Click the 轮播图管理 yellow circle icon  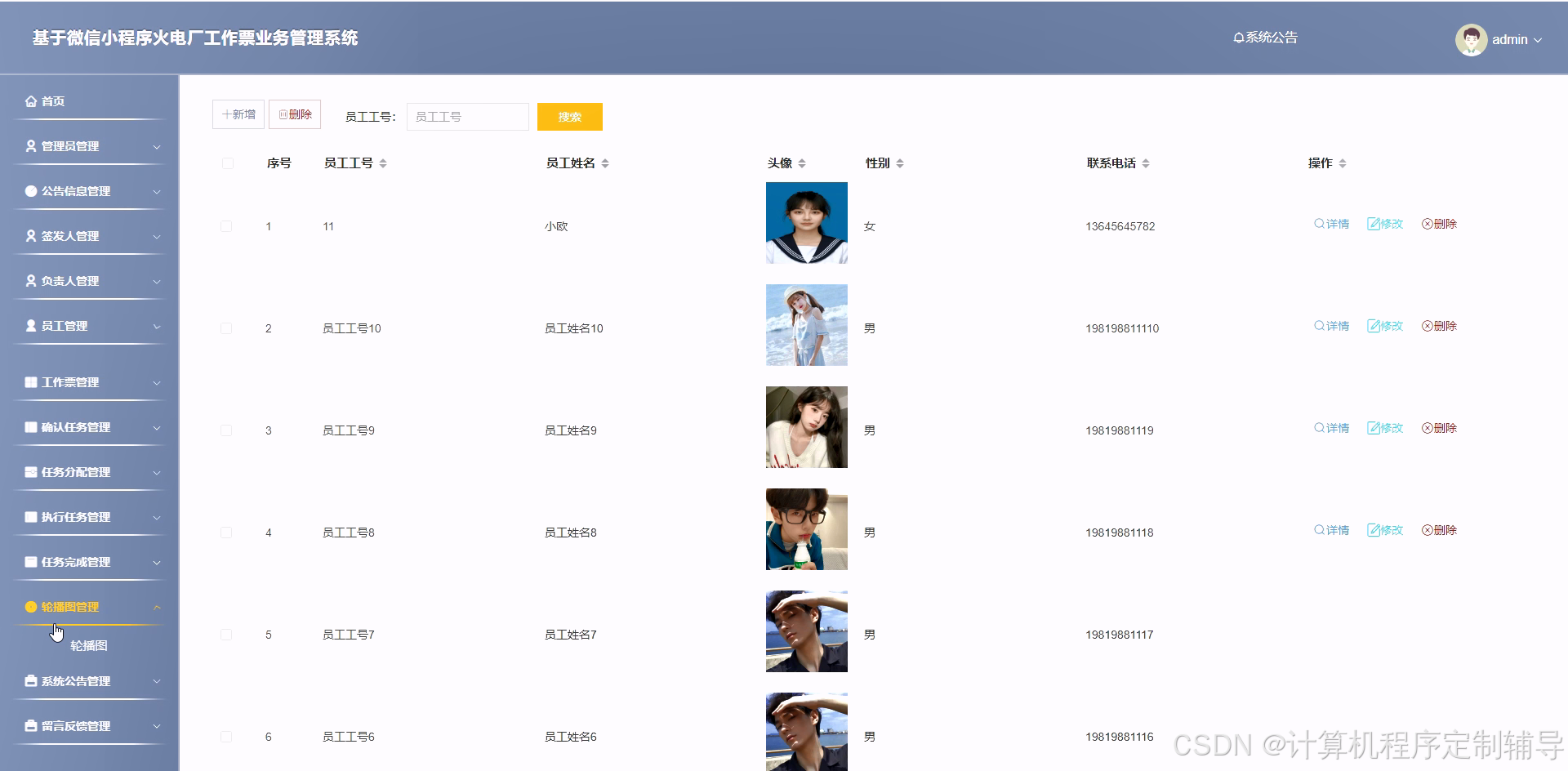(x=31, y=607)
